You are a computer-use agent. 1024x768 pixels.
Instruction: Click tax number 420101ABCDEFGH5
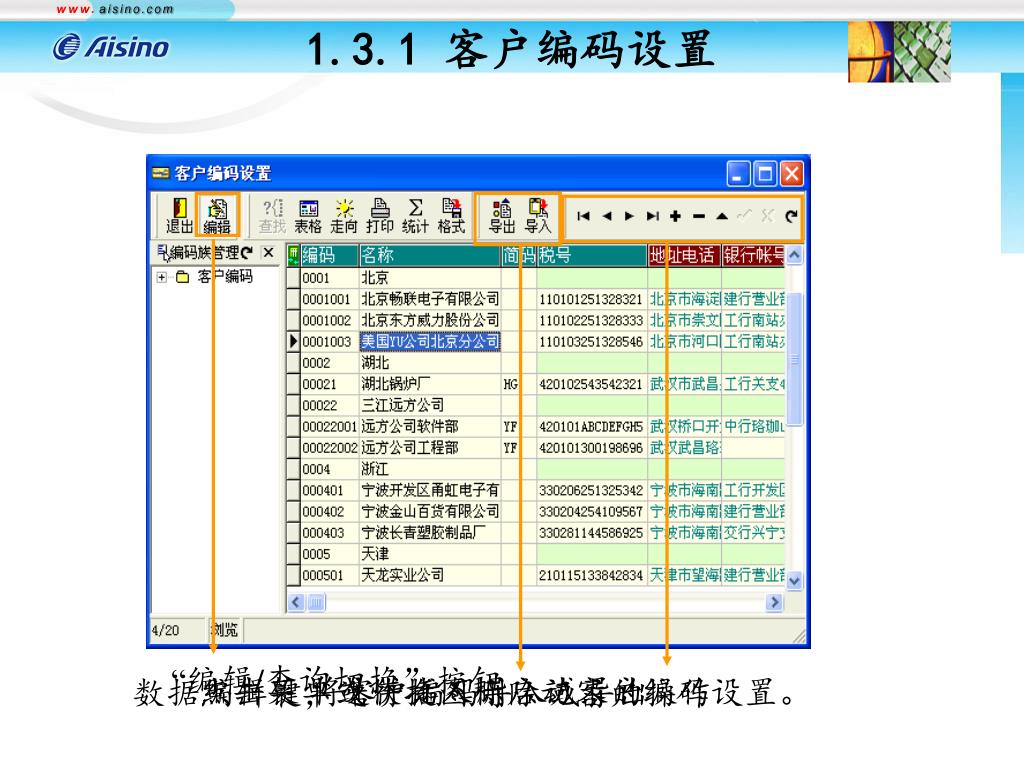[x=591, y=426]
